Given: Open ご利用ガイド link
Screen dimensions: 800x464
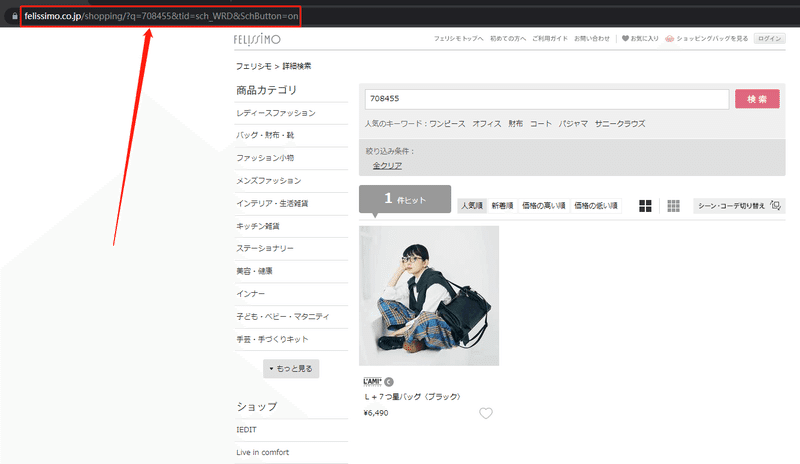Looking at the screenshot, I should (x=549, y=38).
